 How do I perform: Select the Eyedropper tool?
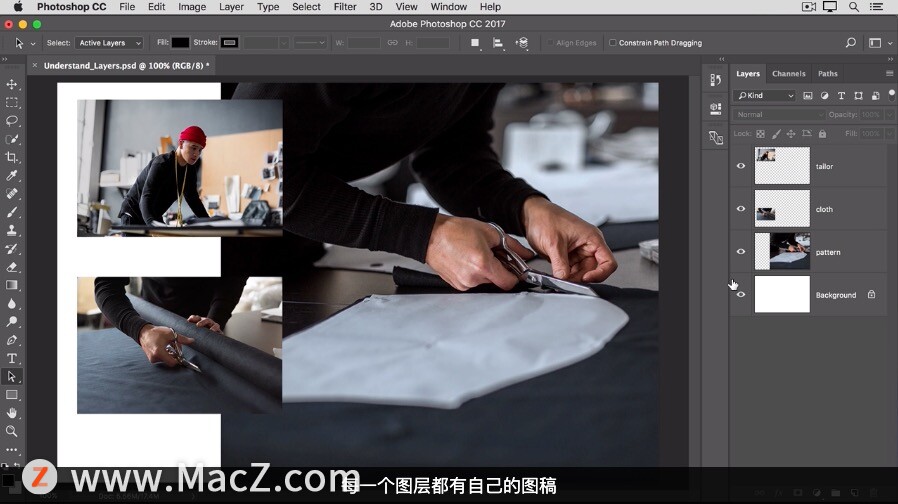11,176
